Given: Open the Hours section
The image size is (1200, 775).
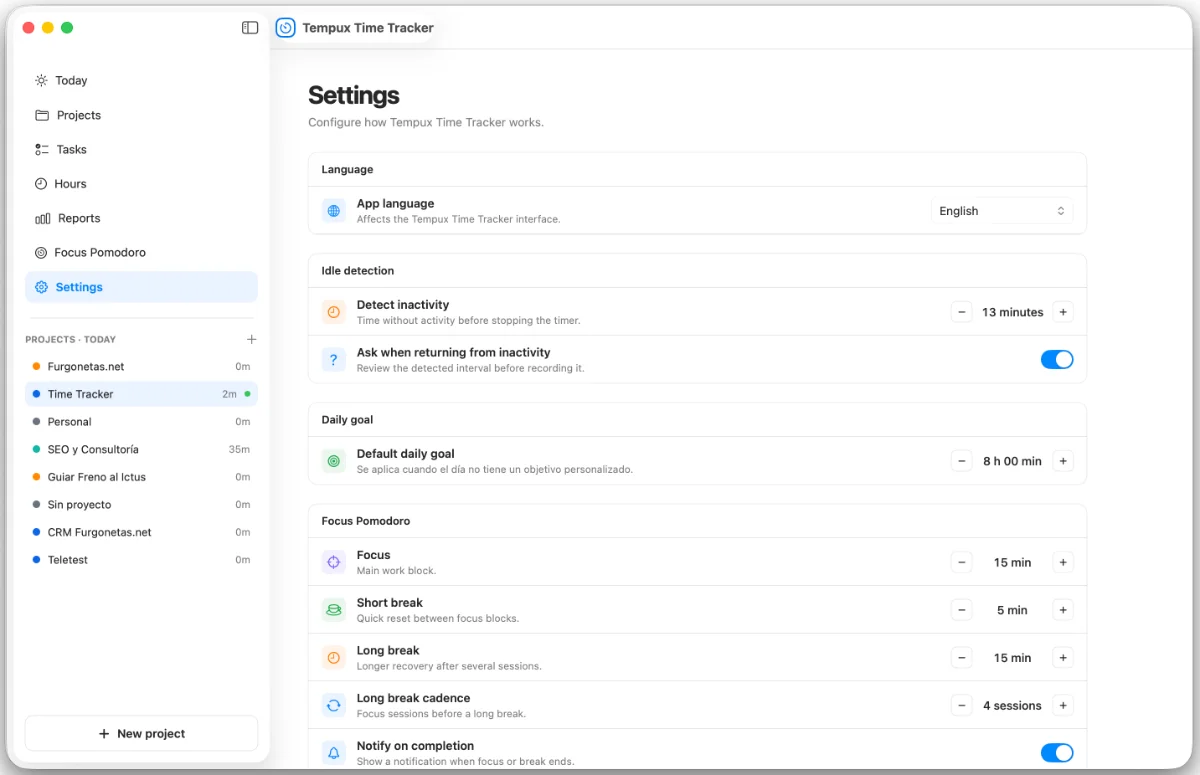Looking at the screenshot, I should 141,184.
